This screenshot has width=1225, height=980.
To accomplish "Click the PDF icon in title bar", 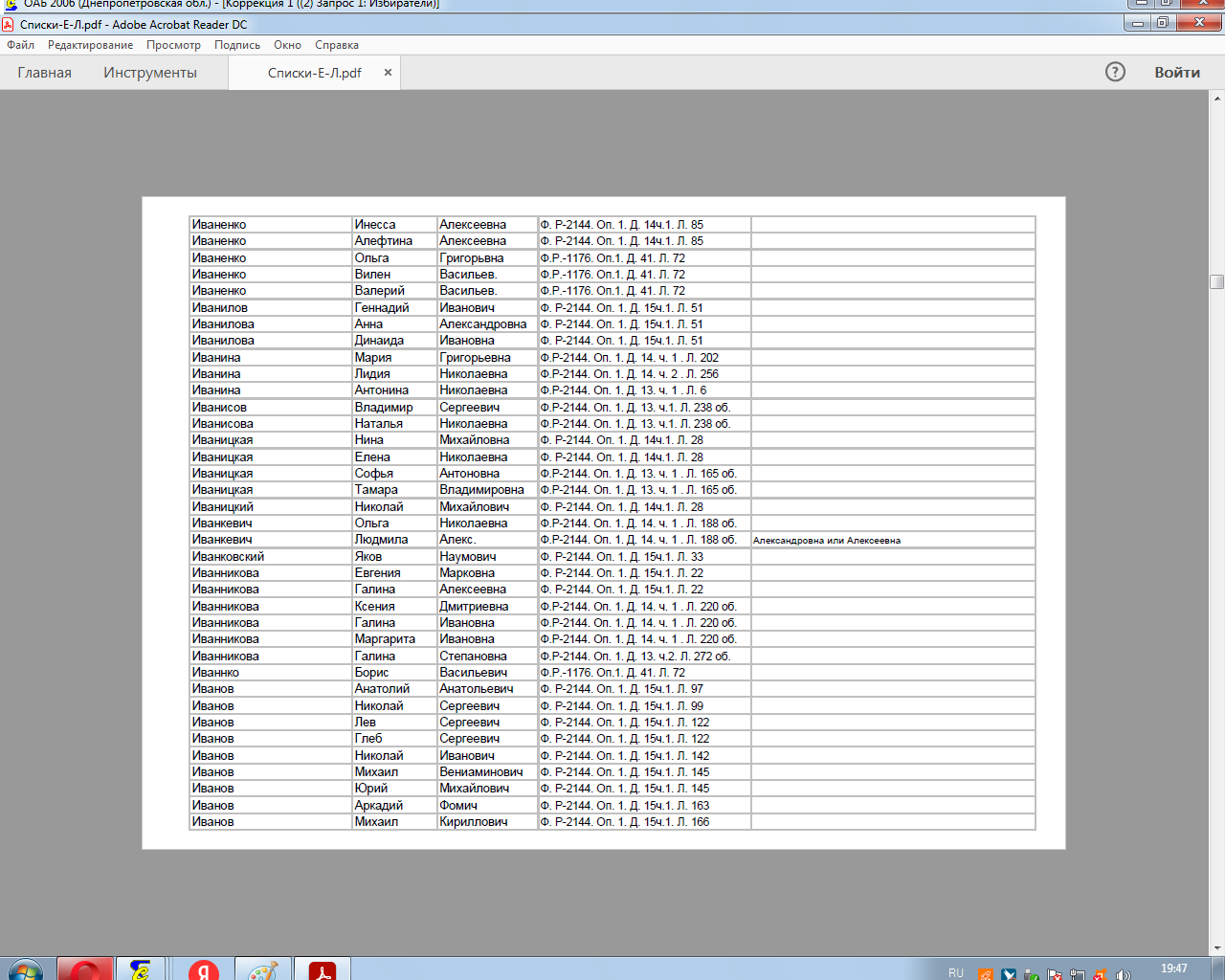I will pos(9,25).
